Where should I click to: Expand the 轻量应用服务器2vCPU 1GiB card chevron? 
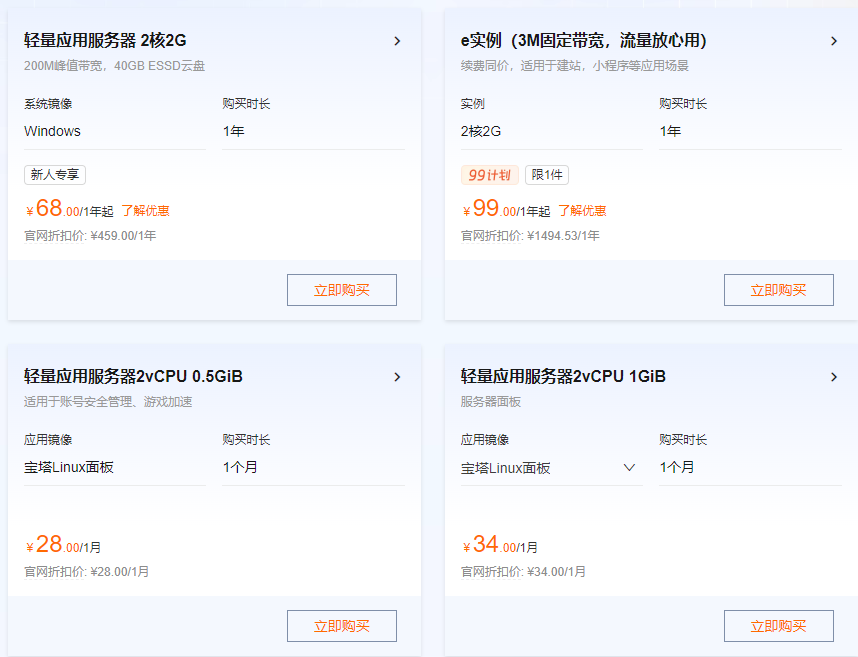click(x=834, y=377)
